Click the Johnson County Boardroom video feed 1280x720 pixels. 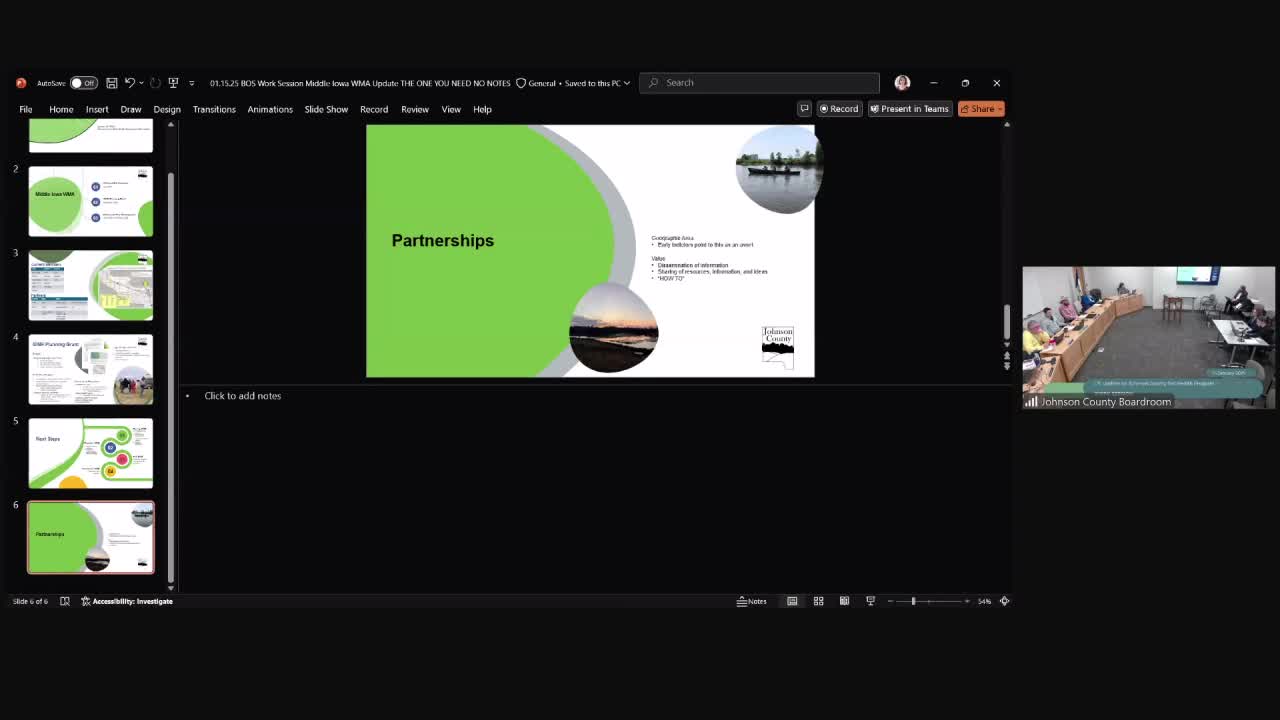click(x=1148, y=338)
